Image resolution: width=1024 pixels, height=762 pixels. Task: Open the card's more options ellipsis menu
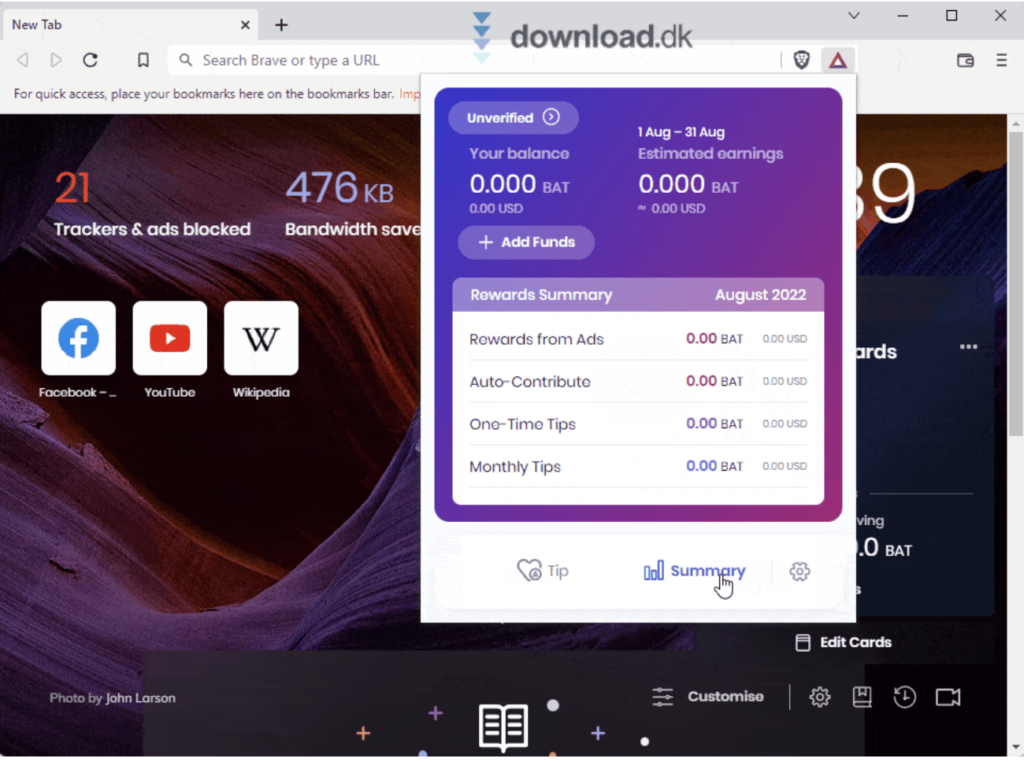[x=967, y=346]
